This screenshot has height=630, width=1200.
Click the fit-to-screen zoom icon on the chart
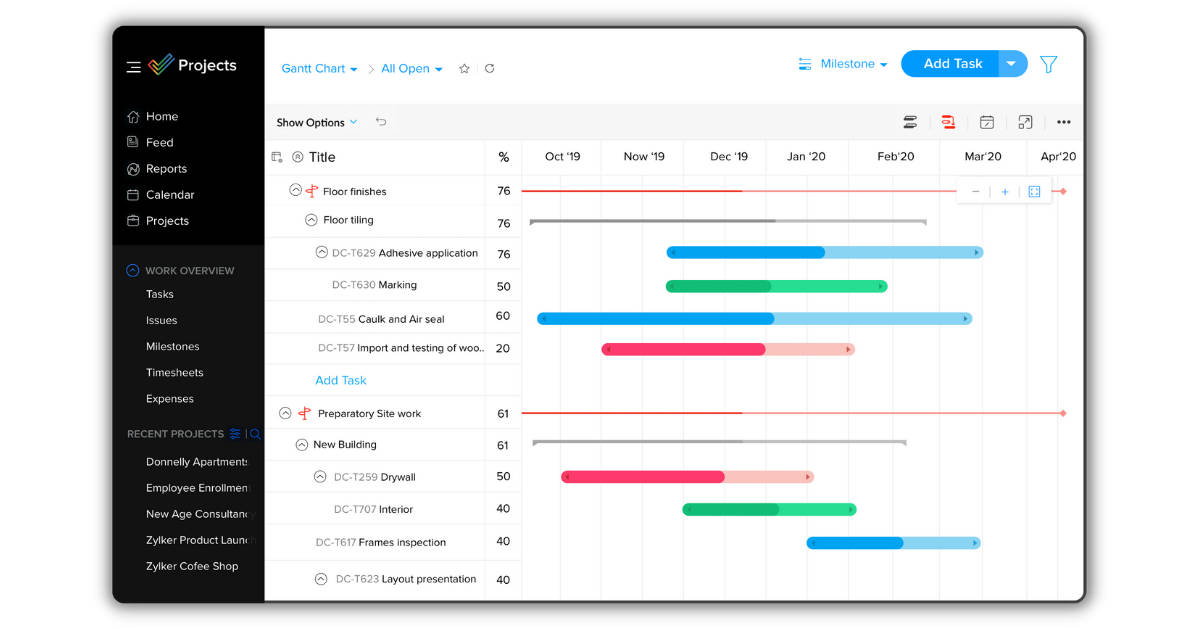point(1034,190)
